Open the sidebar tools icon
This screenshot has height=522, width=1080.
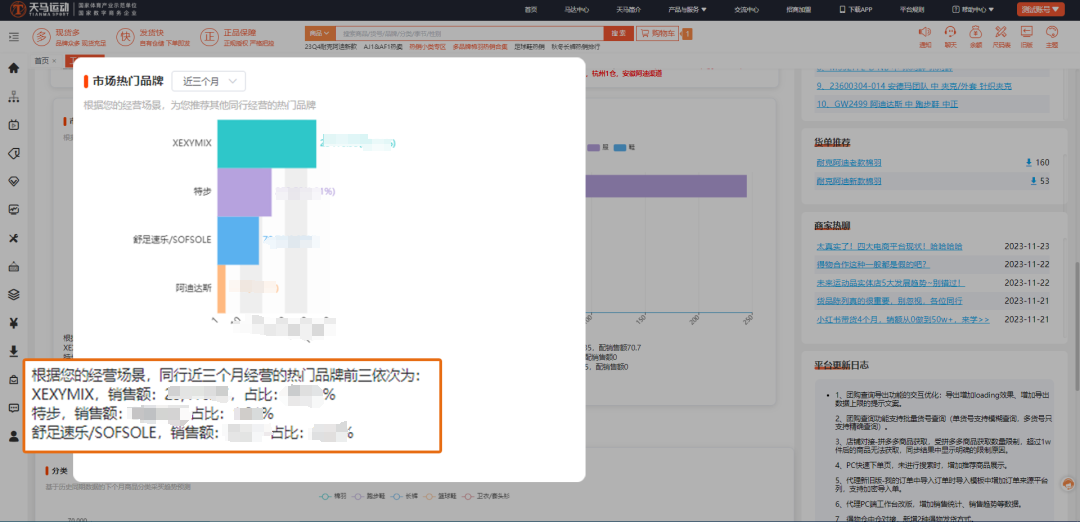pyautogui.click(x=13, y=238)
